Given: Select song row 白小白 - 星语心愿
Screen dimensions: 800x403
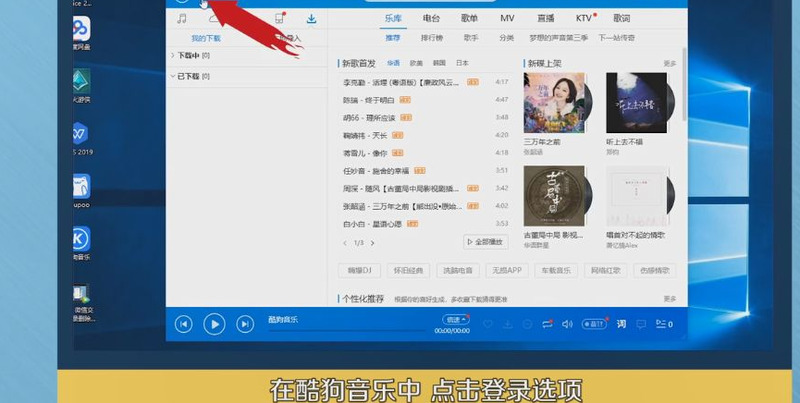Looking at the screenshot, I should click(x=424, y=223).
